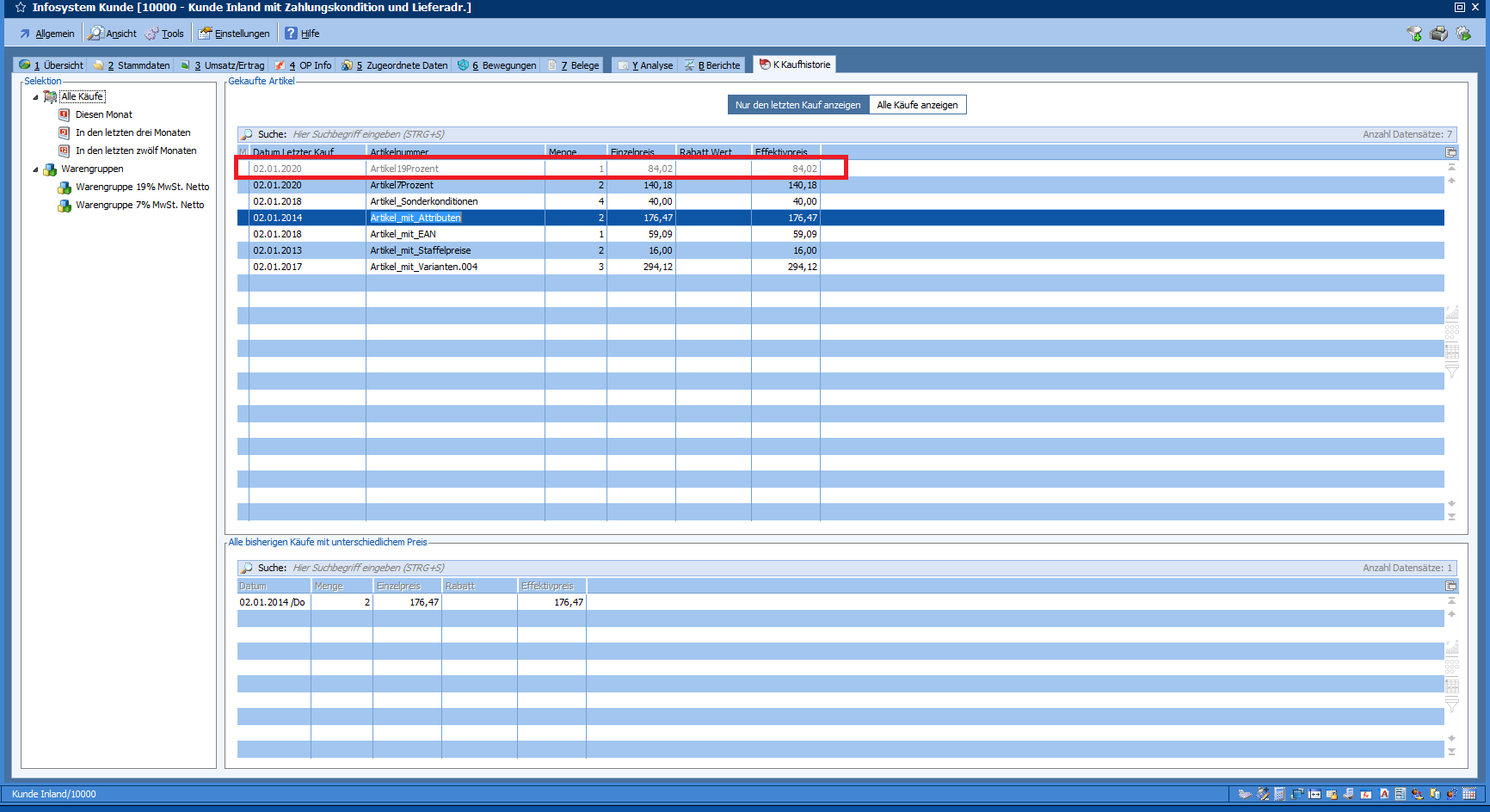Collapse the 'Warengruppen' tree node
1490x812 pixels.
pyautogui.click(x=35, y=169)
